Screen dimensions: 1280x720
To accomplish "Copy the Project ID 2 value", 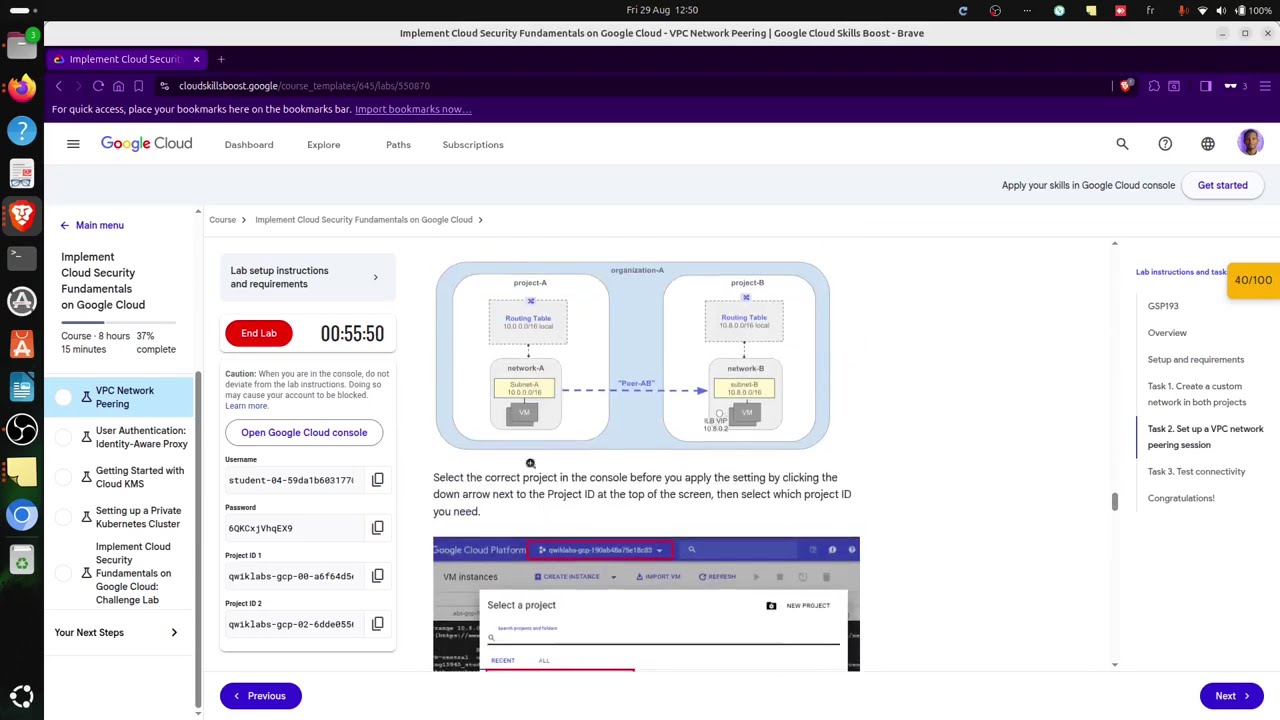I will click(377, 624).
